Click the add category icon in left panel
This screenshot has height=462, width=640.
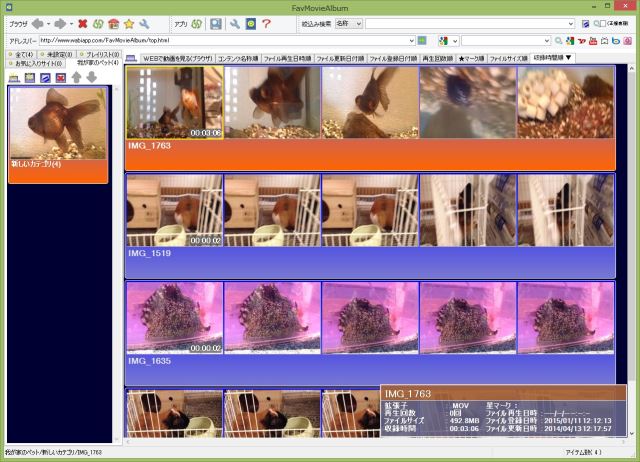(x=14, y=78)
